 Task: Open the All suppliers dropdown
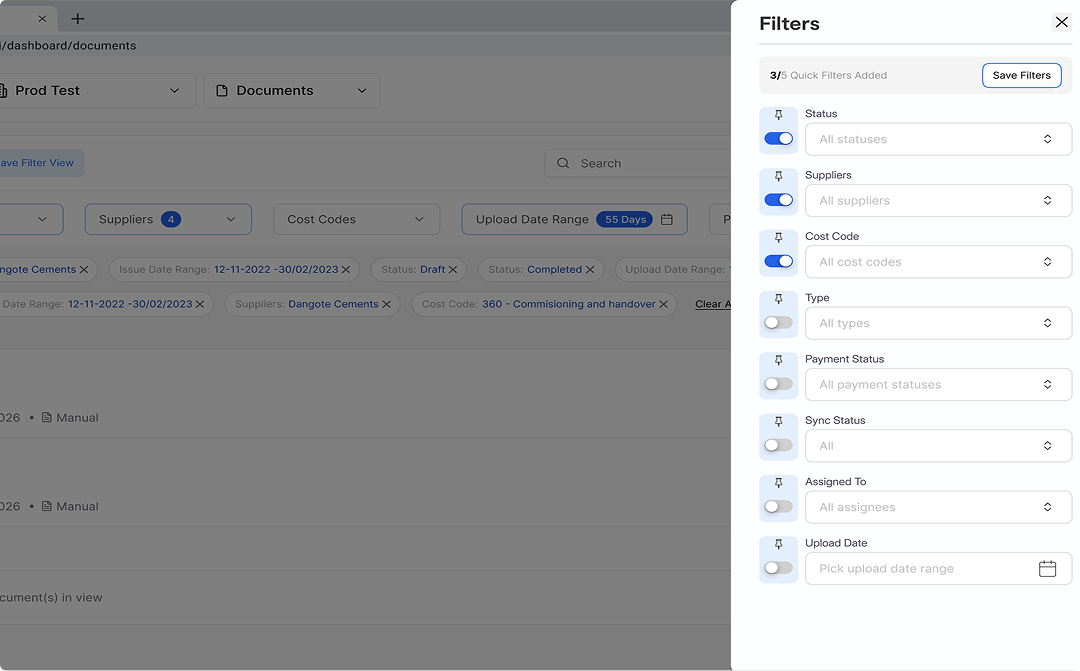(x=938, y=200)
